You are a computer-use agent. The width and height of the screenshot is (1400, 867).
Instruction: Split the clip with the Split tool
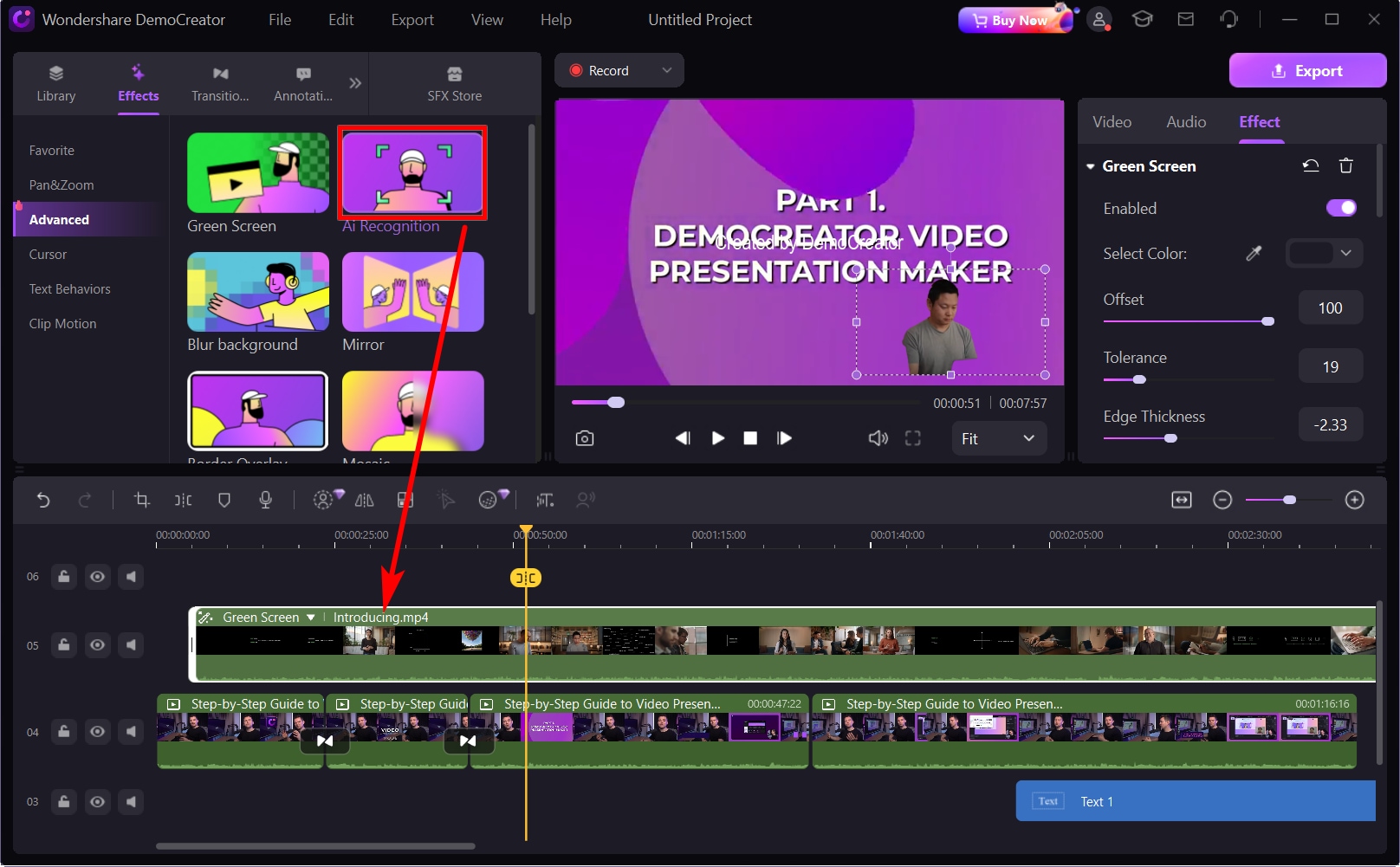183,500
